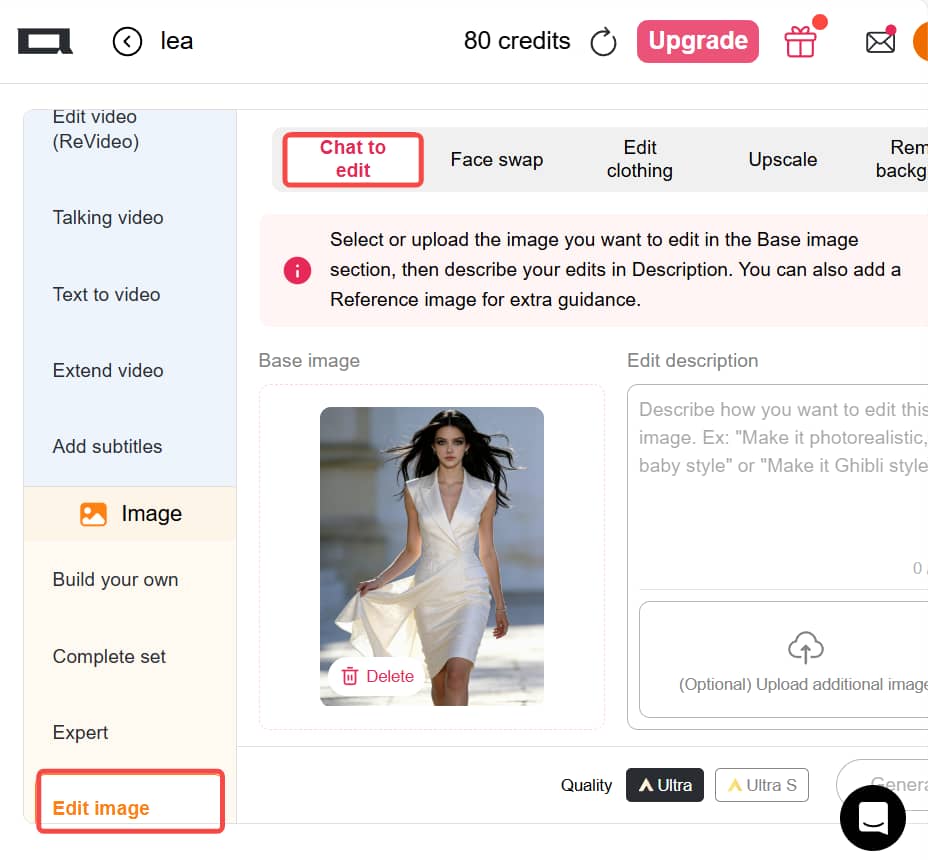Viewport: 928px width, 860px height.
Task: Click the Upgrade button
Action: [x=697, y=41]
